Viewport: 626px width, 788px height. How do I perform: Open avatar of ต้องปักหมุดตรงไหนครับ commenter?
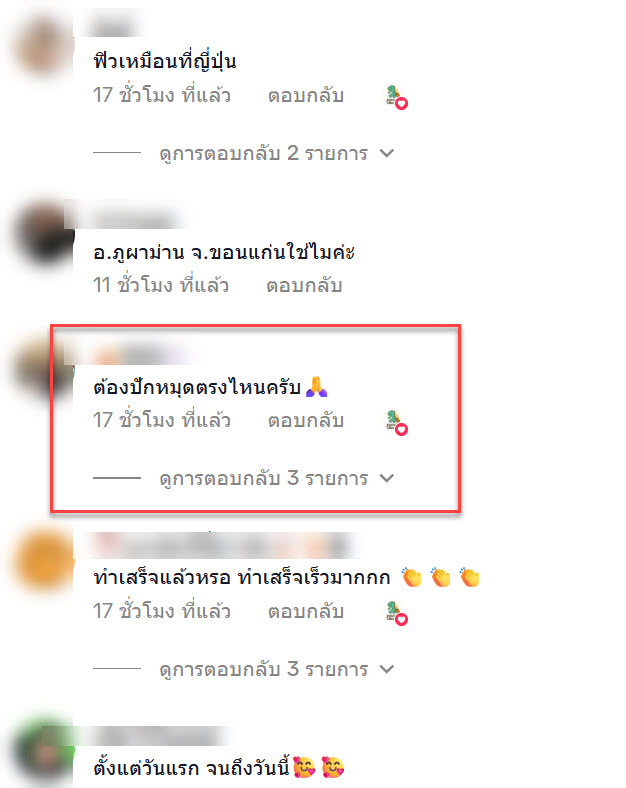[44, 370]
